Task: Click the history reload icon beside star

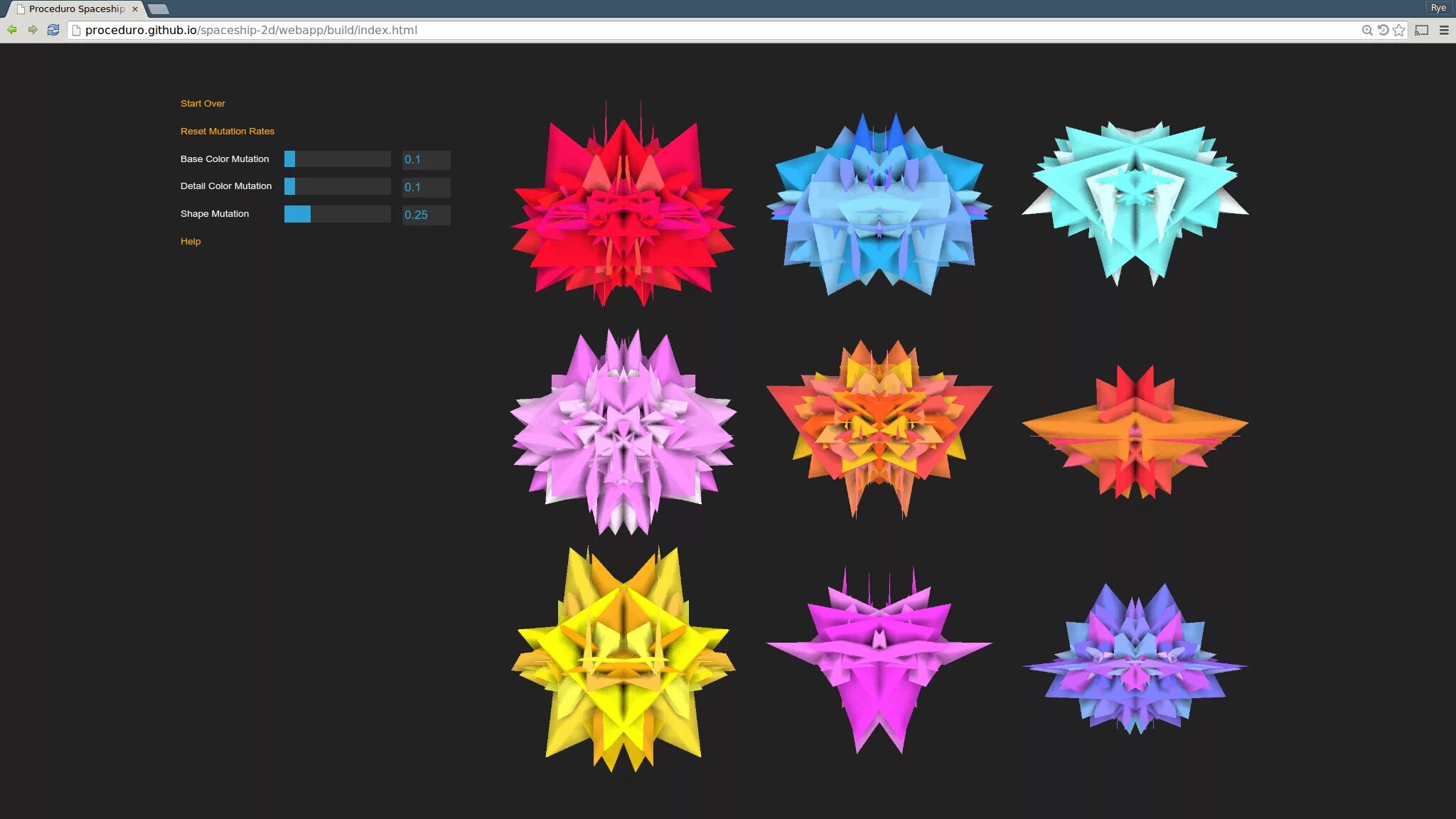Action: (x=1383, y=30)
